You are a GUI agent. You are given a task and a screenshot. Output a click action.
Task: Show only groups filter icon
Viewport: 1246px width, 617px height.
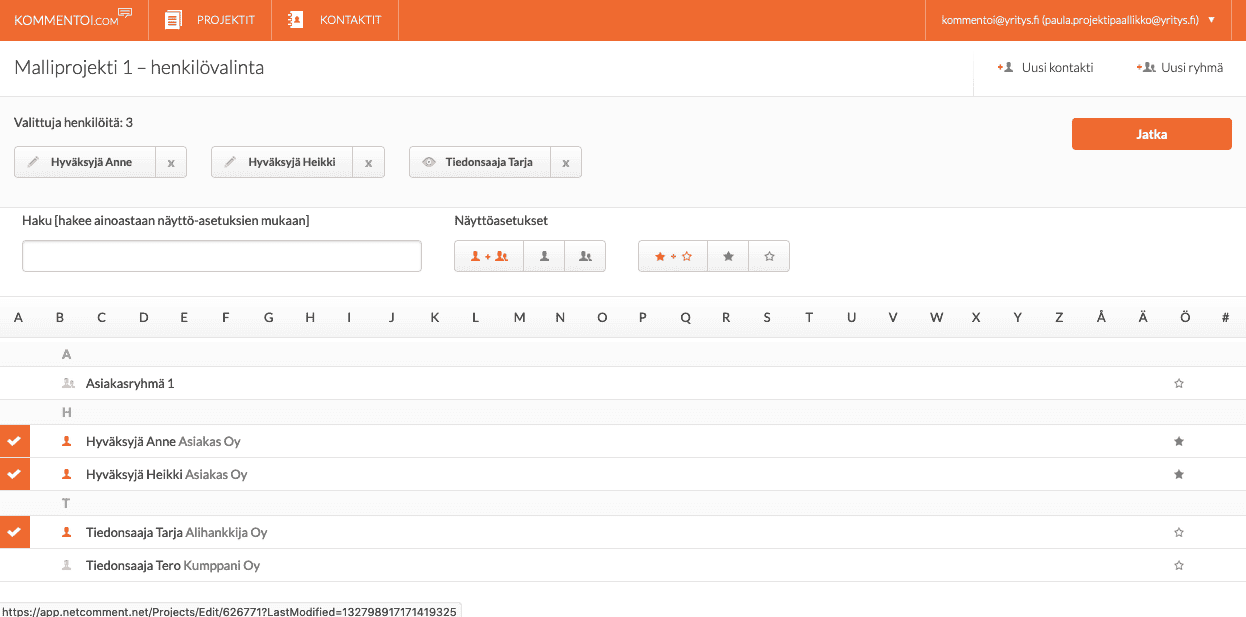click(585, 256)
